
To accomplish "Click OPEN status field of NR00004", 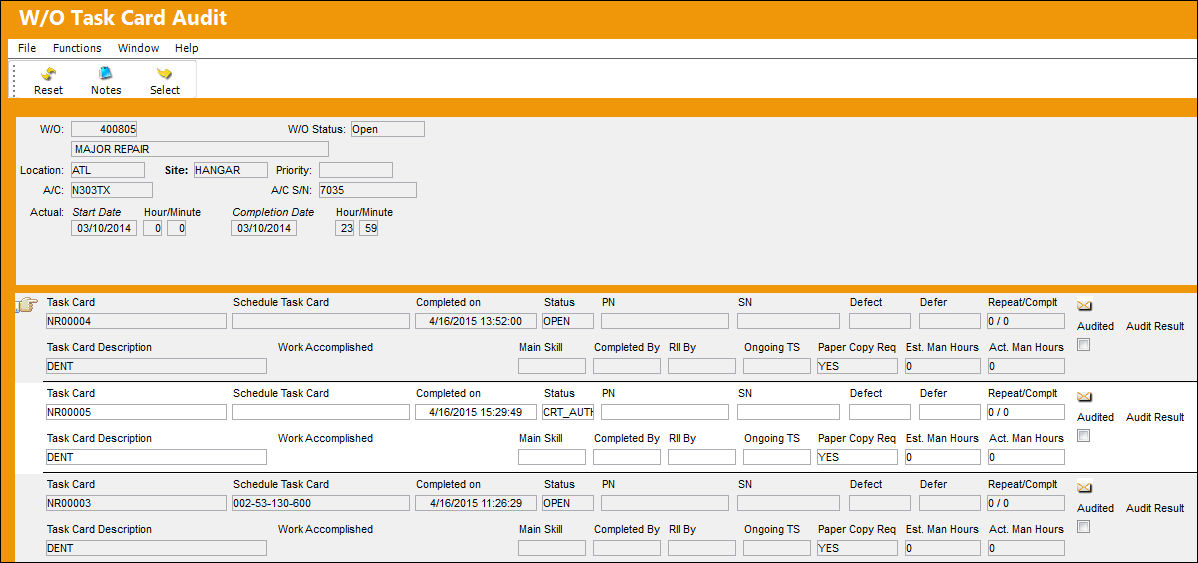I will pyautogui.click(x=568, y=321).
